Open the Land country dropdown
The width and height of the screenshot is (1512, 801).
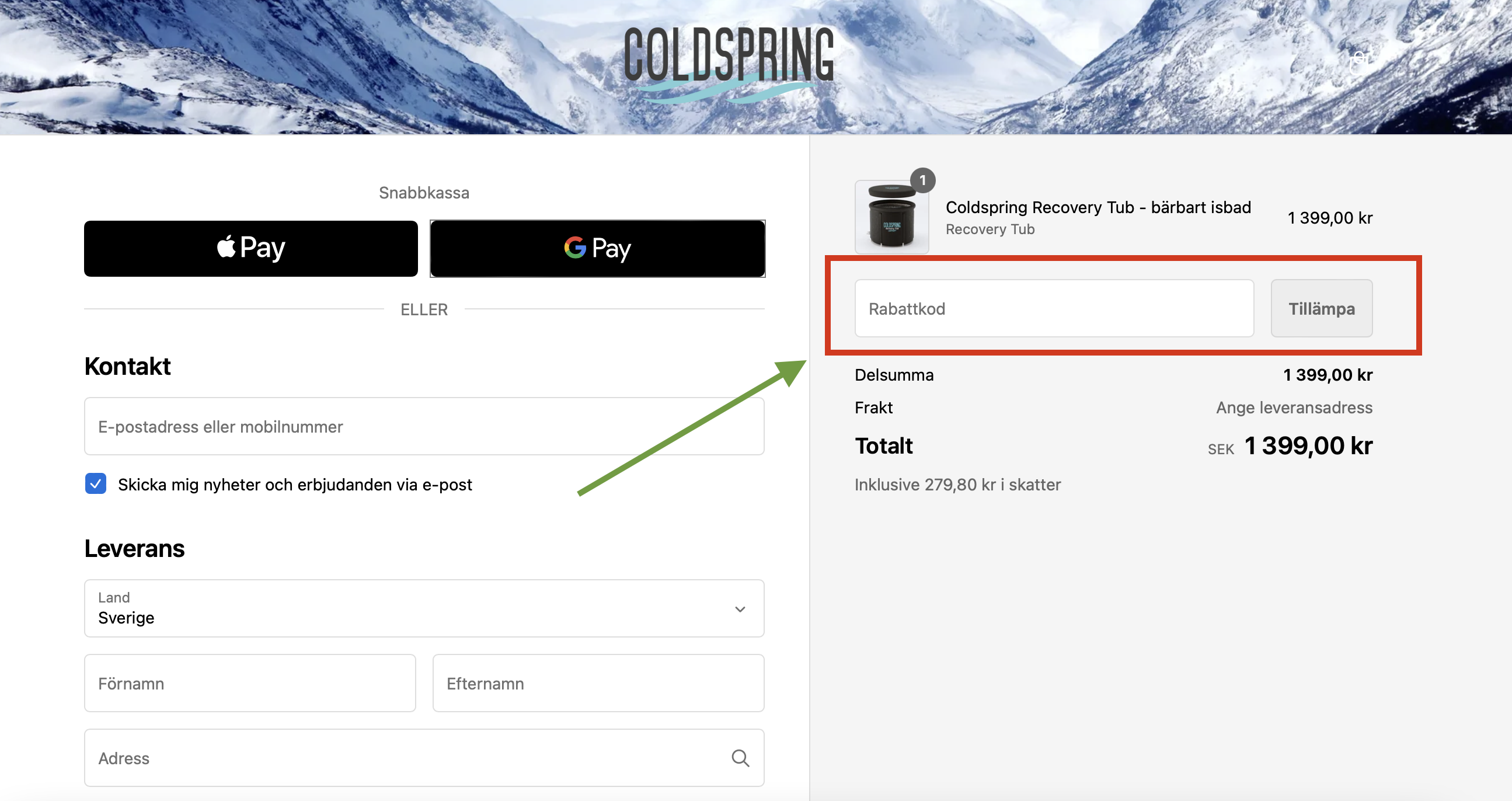click(424, 608)
